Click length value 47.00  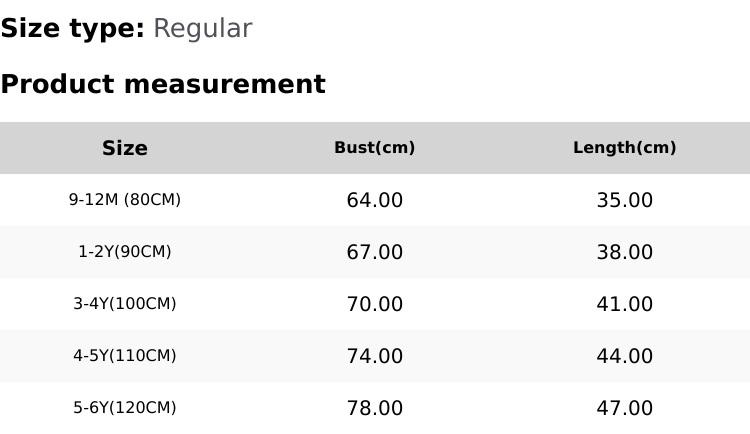pos(625,408)
